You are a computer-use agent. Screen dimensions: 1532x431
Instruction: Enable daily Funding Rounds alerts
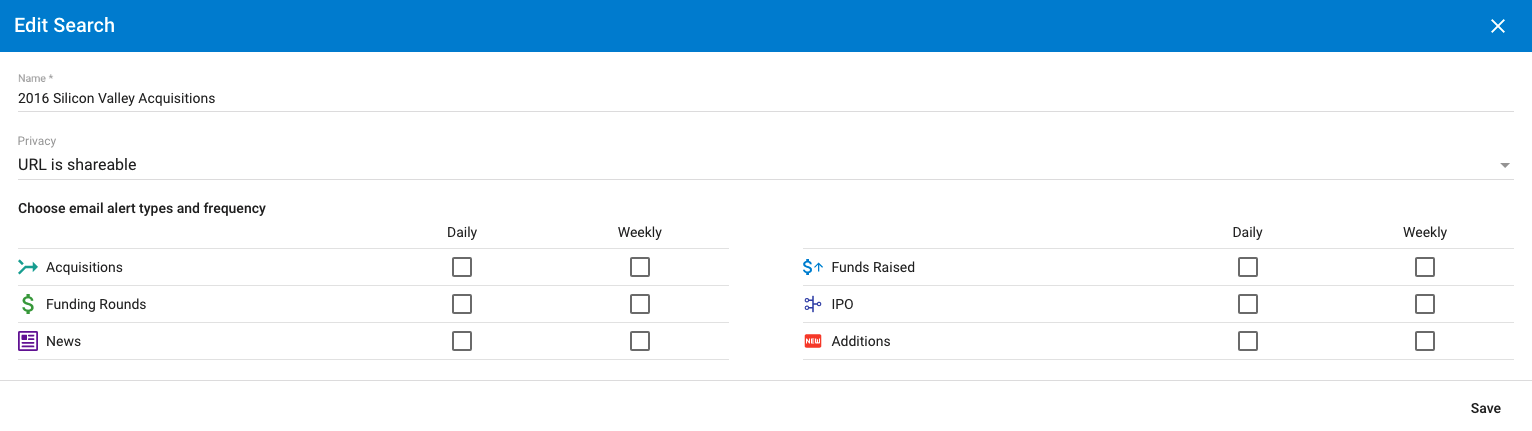462,304
